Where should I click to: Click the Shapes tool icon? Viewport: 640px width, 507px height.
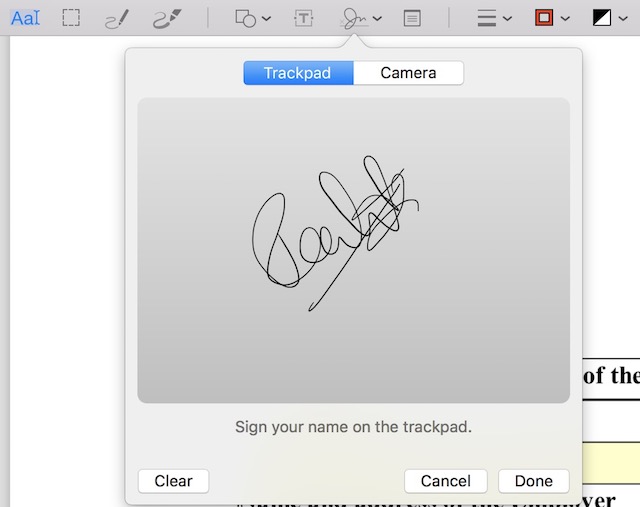(245, 18)
